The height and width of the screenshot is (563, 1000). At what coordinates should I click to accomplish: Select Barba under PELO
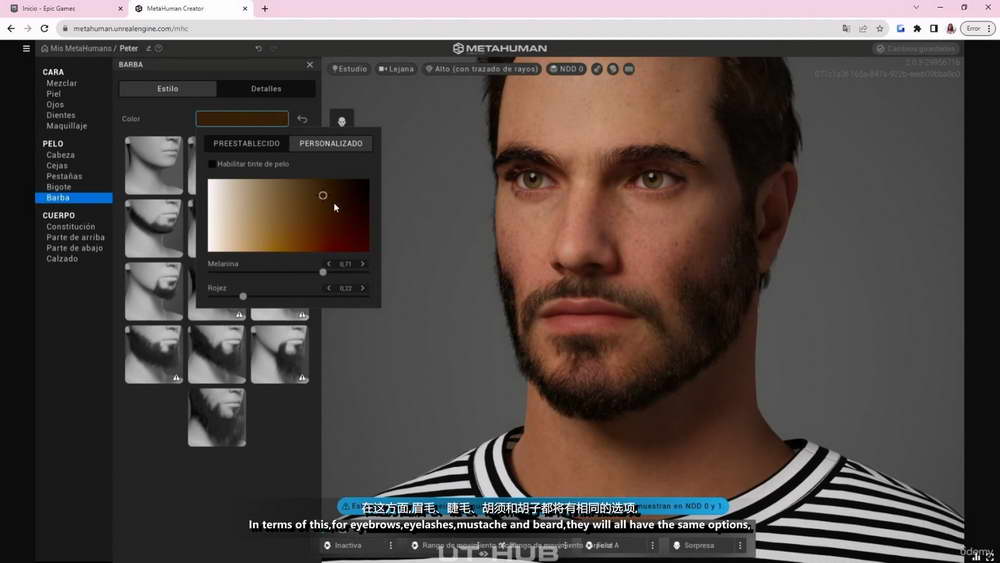[74, 198]
